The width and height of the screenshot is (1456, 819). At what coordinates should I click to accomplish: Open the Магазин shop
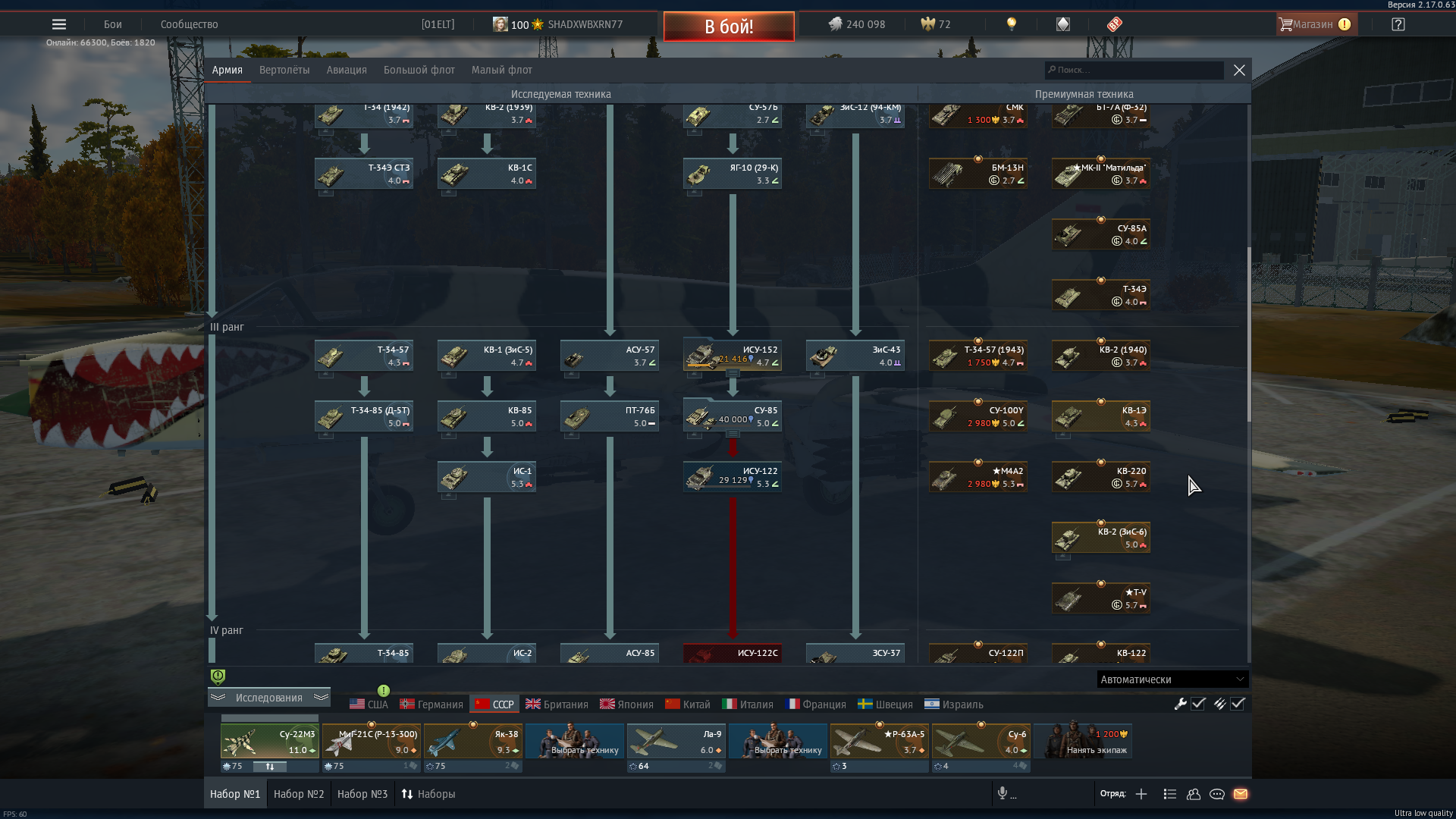(x=1316, y=24)
